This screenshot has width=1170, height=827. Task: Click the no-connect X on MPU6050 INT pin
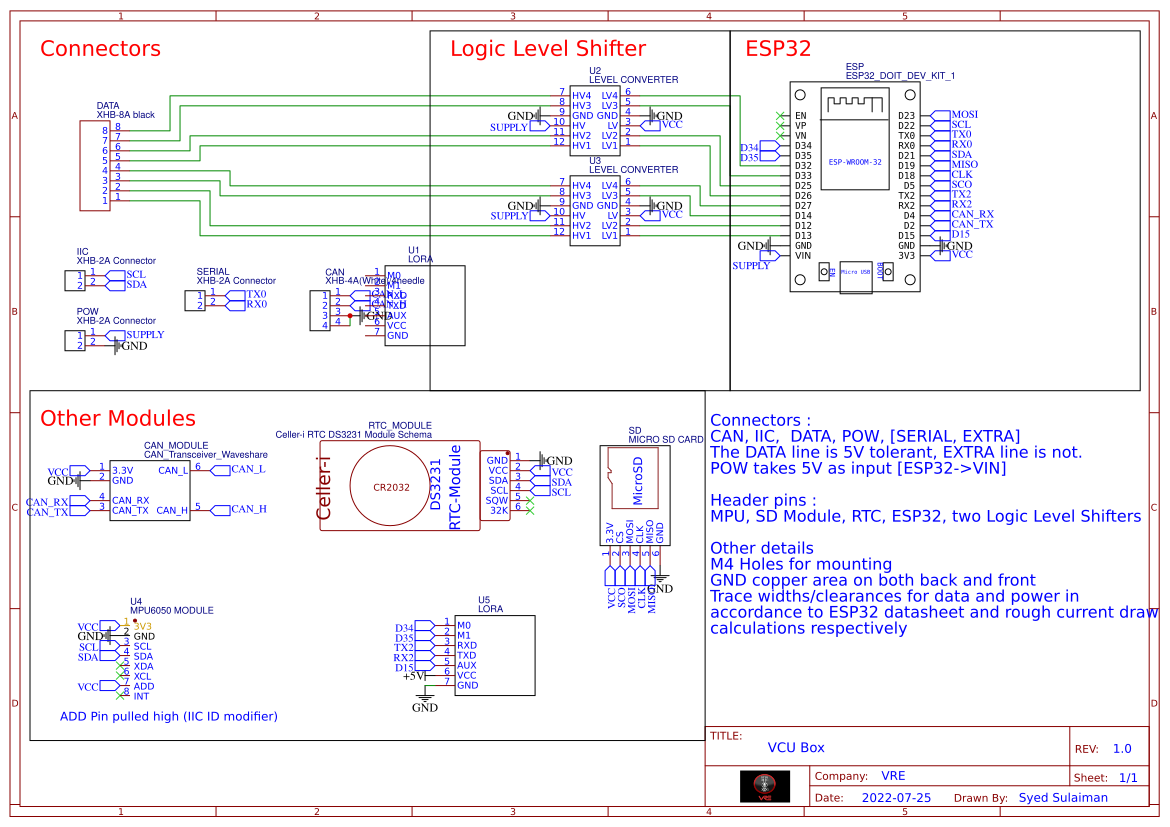click(120, 696)
